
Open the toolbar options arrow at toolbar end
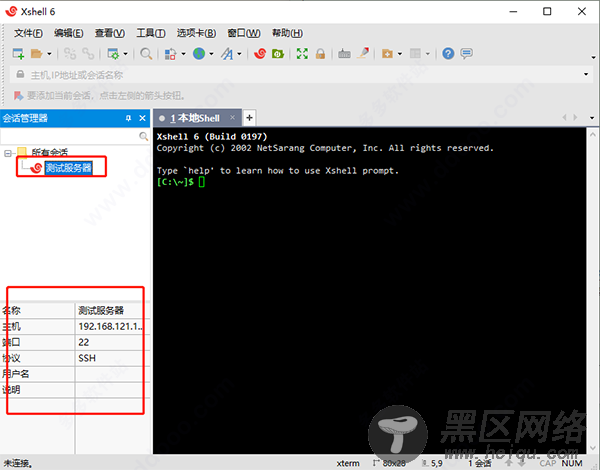click(x=593, y=57)
